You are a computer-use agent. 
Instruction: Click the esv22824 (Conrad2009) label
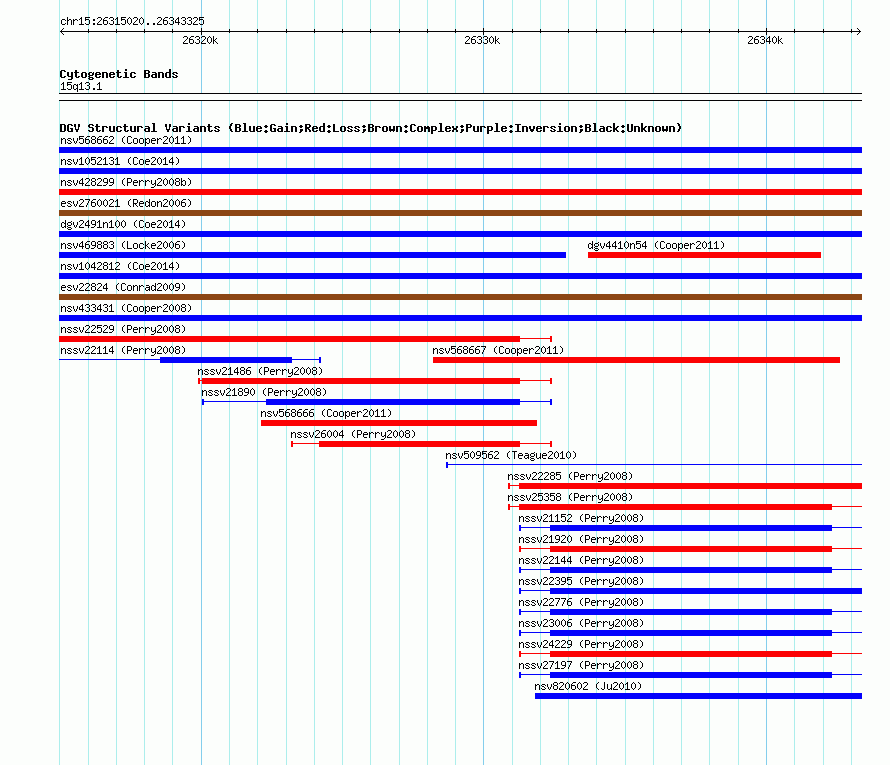[x=123, y=287]
